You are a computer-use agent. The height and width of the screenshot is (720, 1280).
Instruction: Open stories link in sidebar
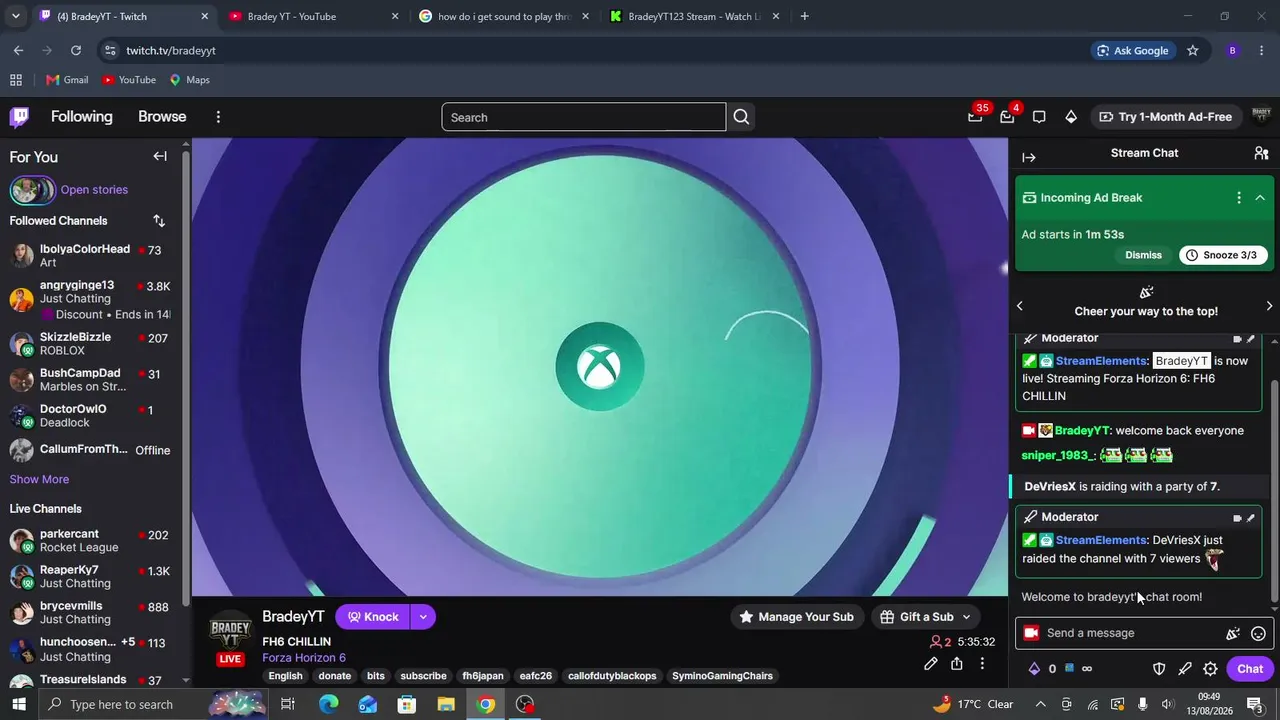tap(94, 190)
